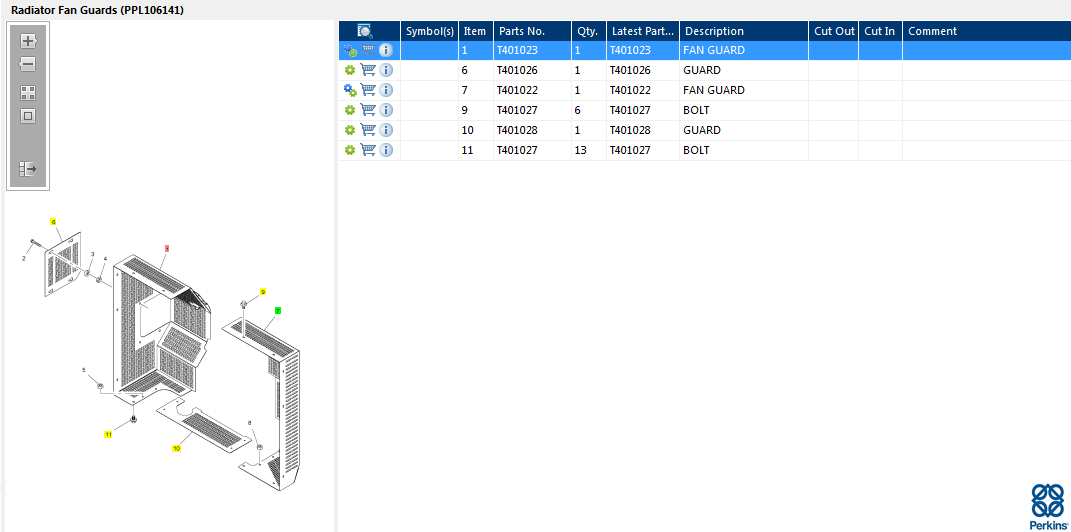This screenshot has height=532, width=1071.
Task: Select green callout 7 in the diagram
Action: tap(278, 310)
